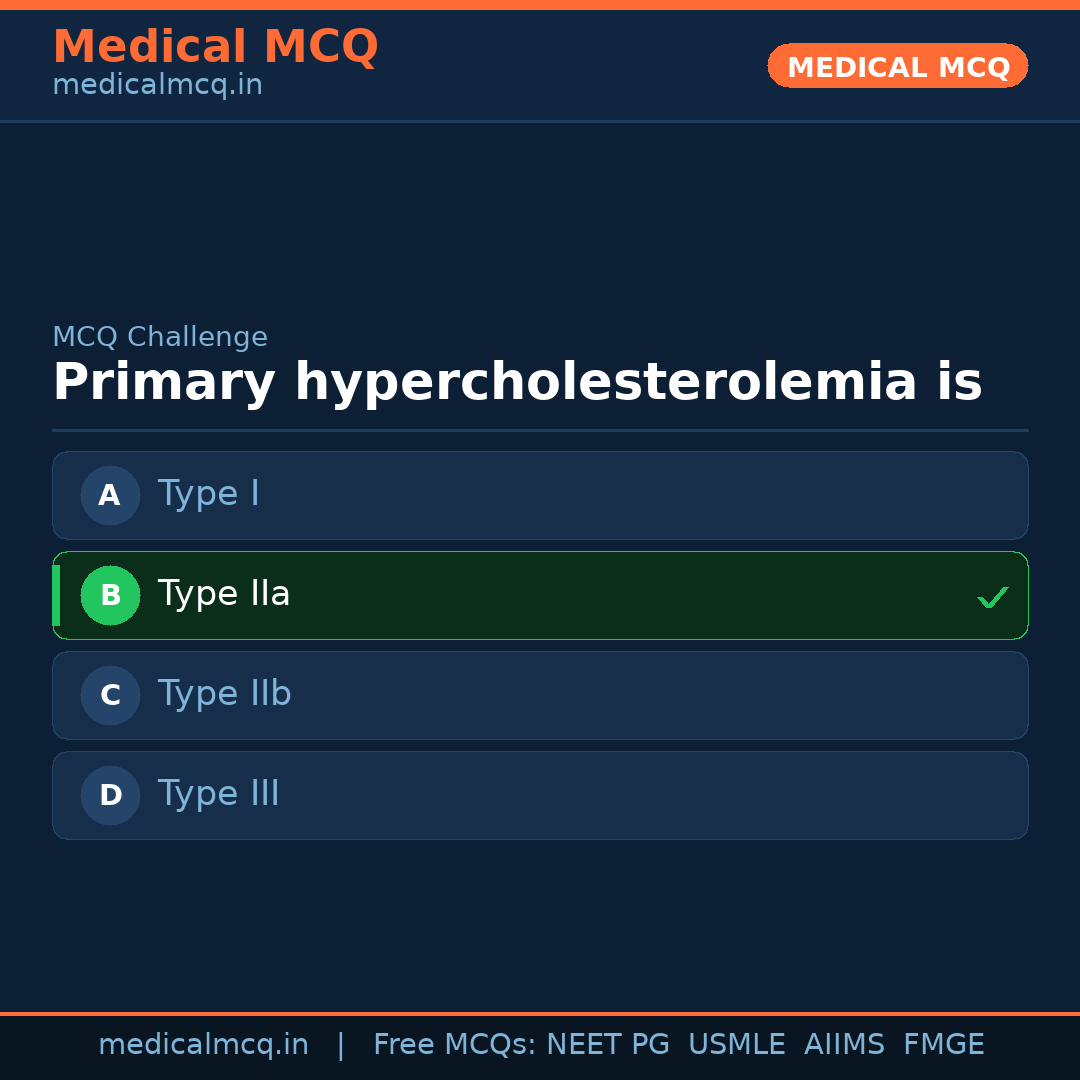The image size is (1080, 1080).
Task: Choose the Type III answer
Action: tap(219, 794)
